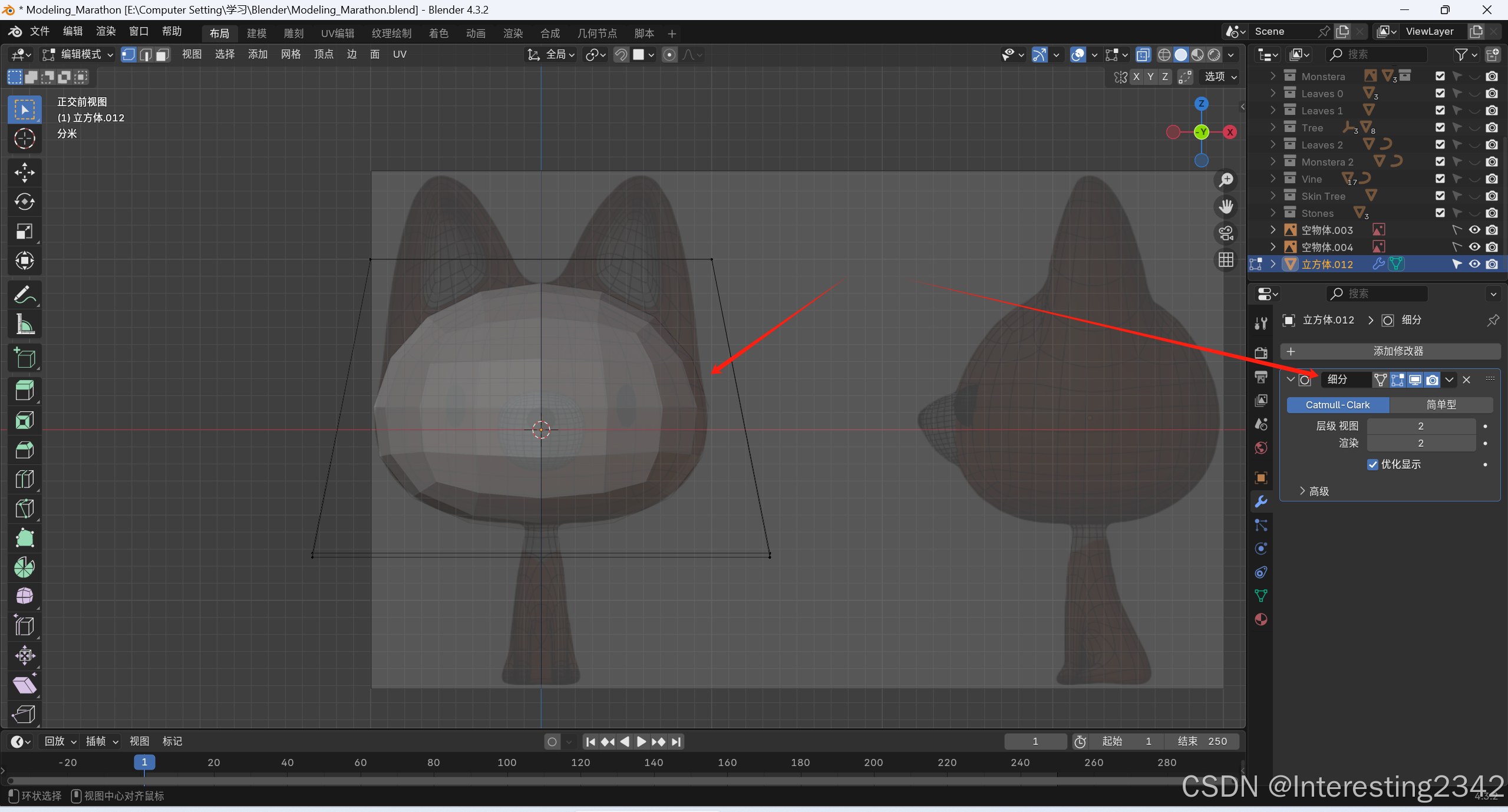Select the Measure tool

click(24, 324)
